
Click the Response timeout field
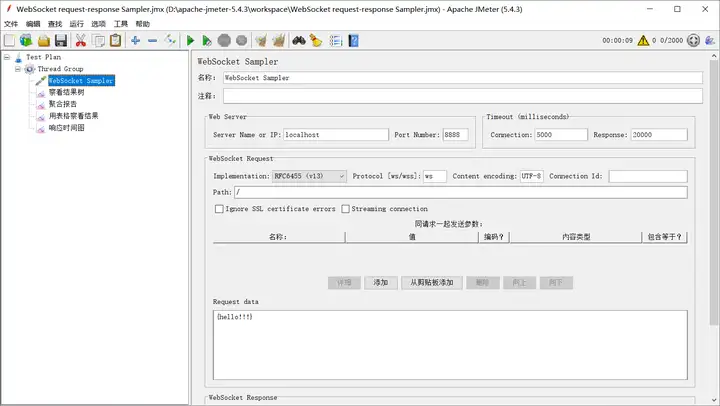point(659,135)
